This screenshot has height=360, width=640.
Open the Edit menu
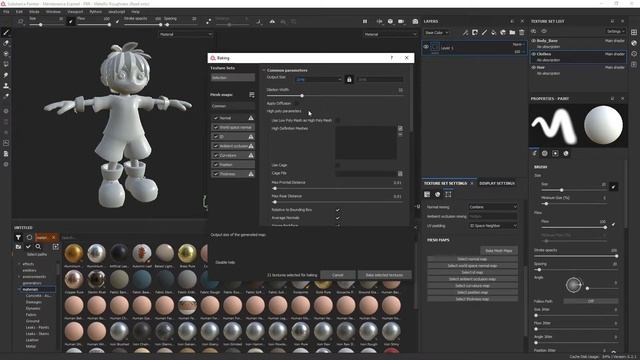[x=19, y=12]
